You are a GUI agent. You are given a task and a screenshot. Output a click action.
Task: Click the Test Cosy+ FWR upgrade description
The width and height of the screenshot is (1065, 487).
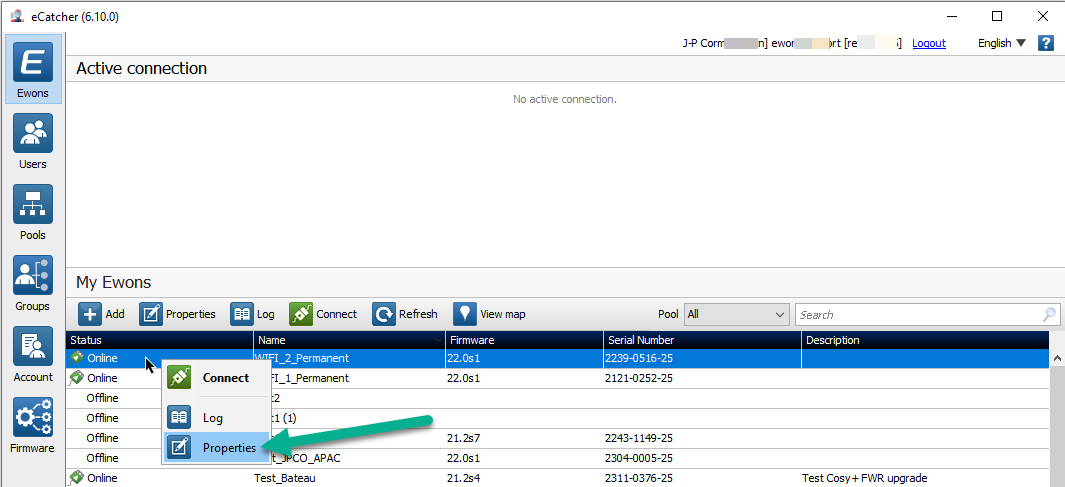pyautogui.click(x=864, y=477)
